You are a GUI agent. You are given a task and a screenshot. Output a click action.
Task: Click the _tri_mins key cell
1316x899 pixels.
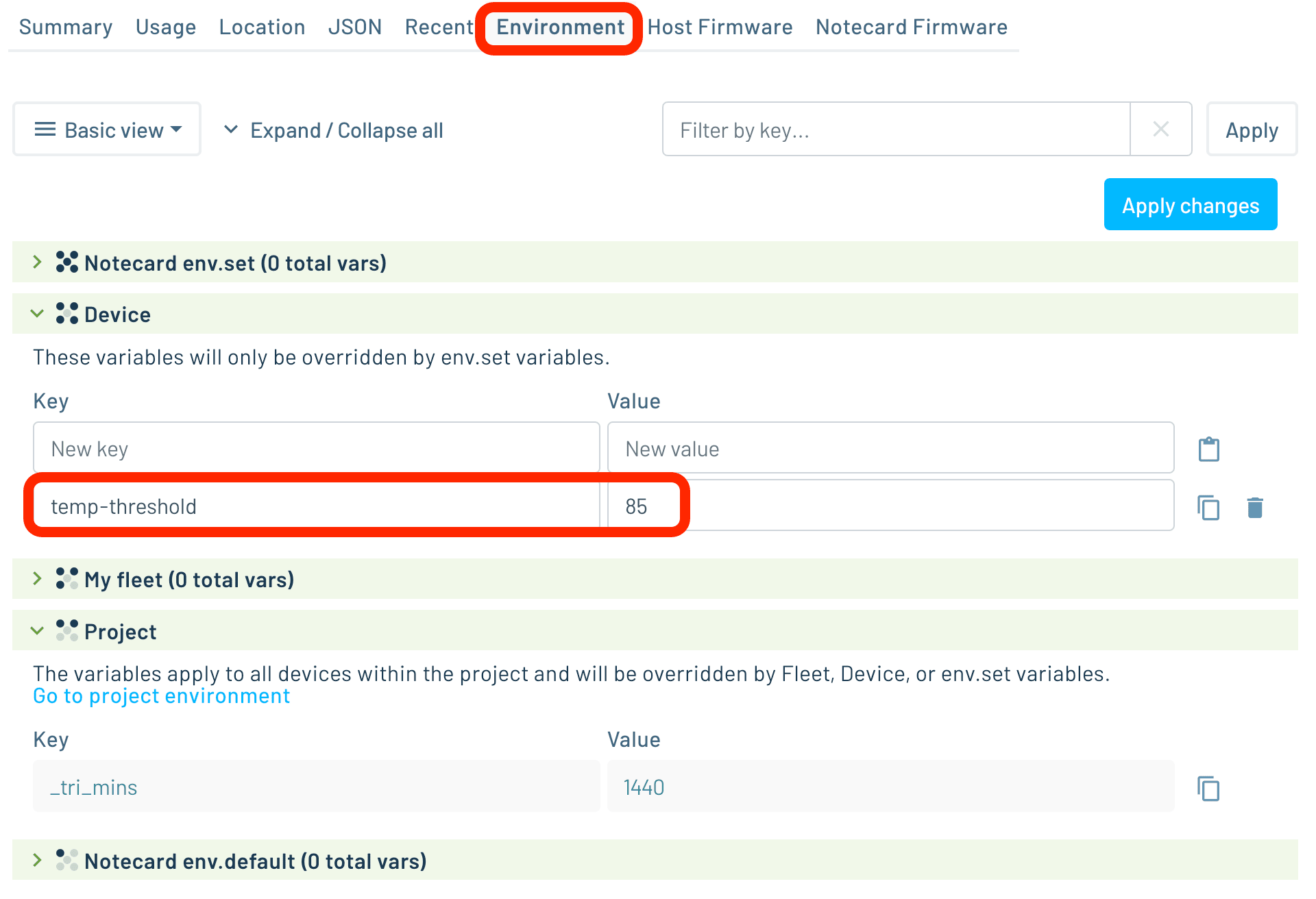[317, 787]
